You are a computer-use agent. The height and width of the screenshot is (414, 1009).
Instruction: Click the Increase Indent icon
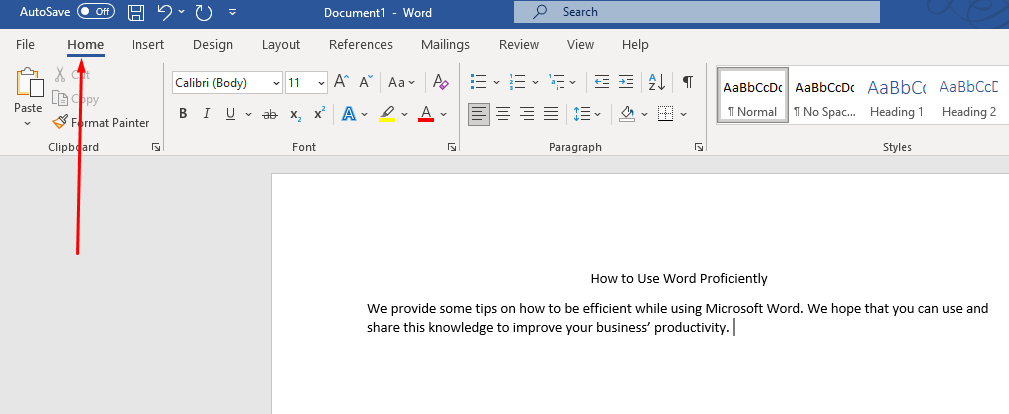click(626, 82)
